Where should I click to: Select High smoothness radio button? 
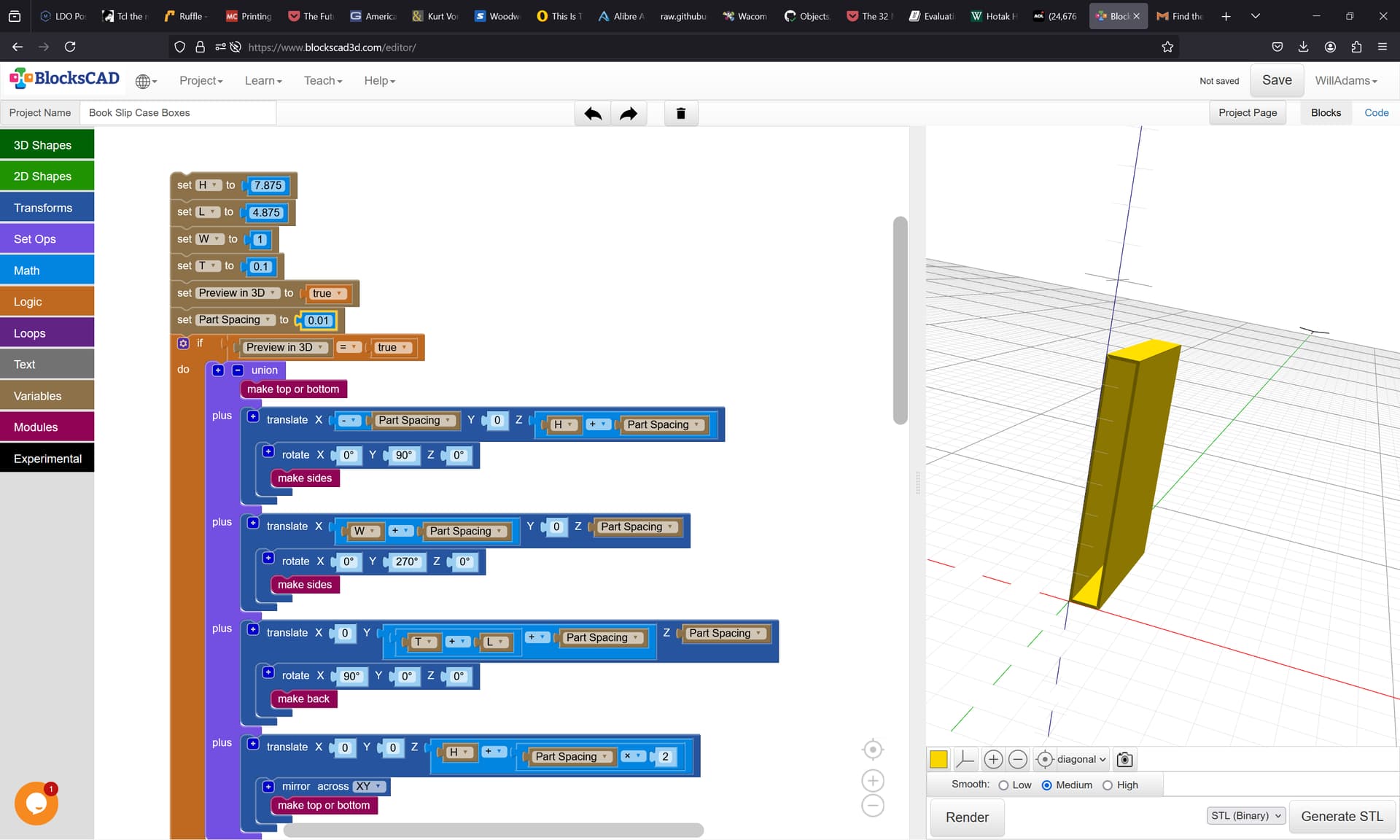1108,785
